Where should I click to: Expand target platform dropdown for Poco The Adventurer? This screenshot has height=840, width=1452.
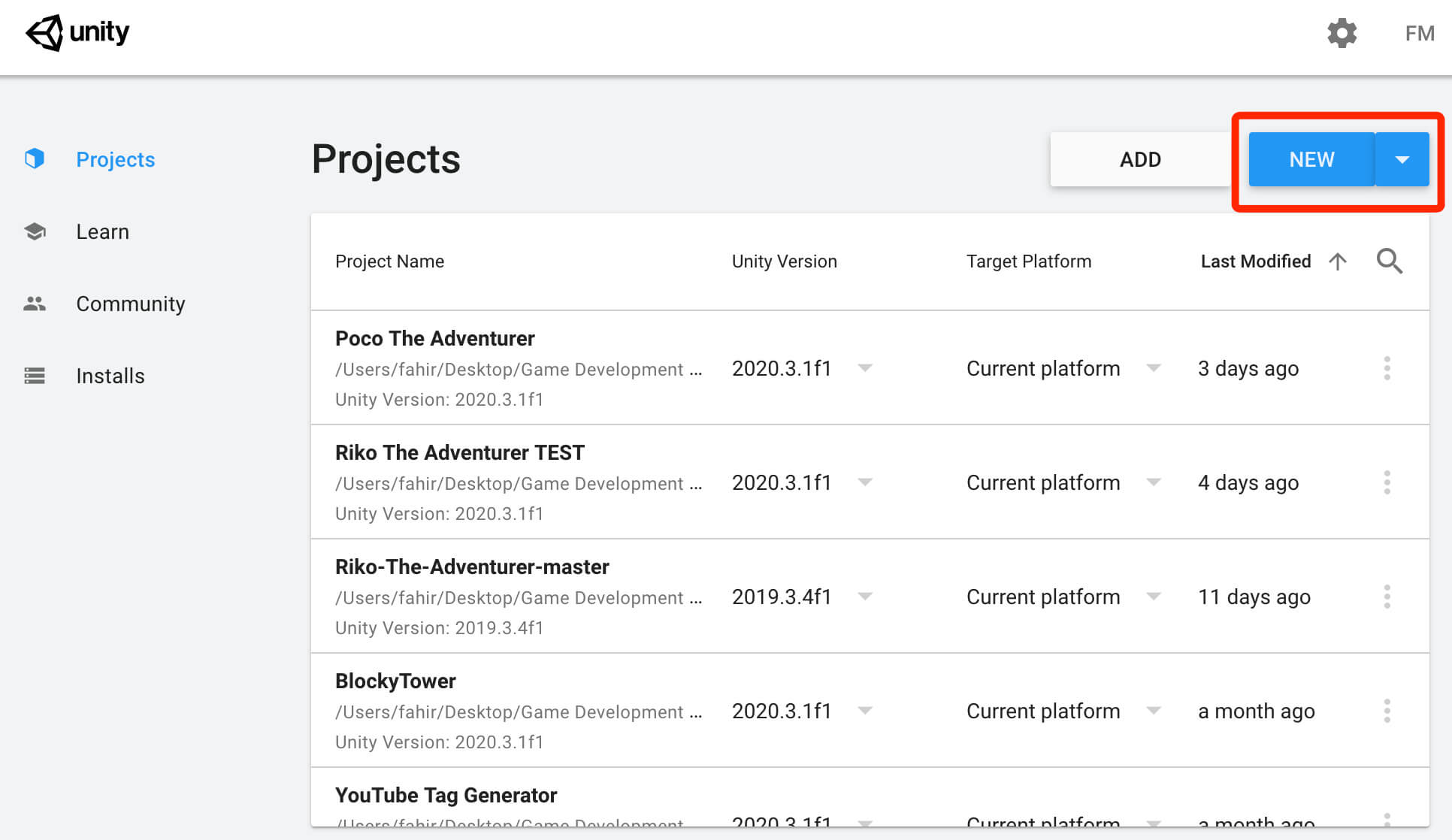click(x=1154, y=368)
